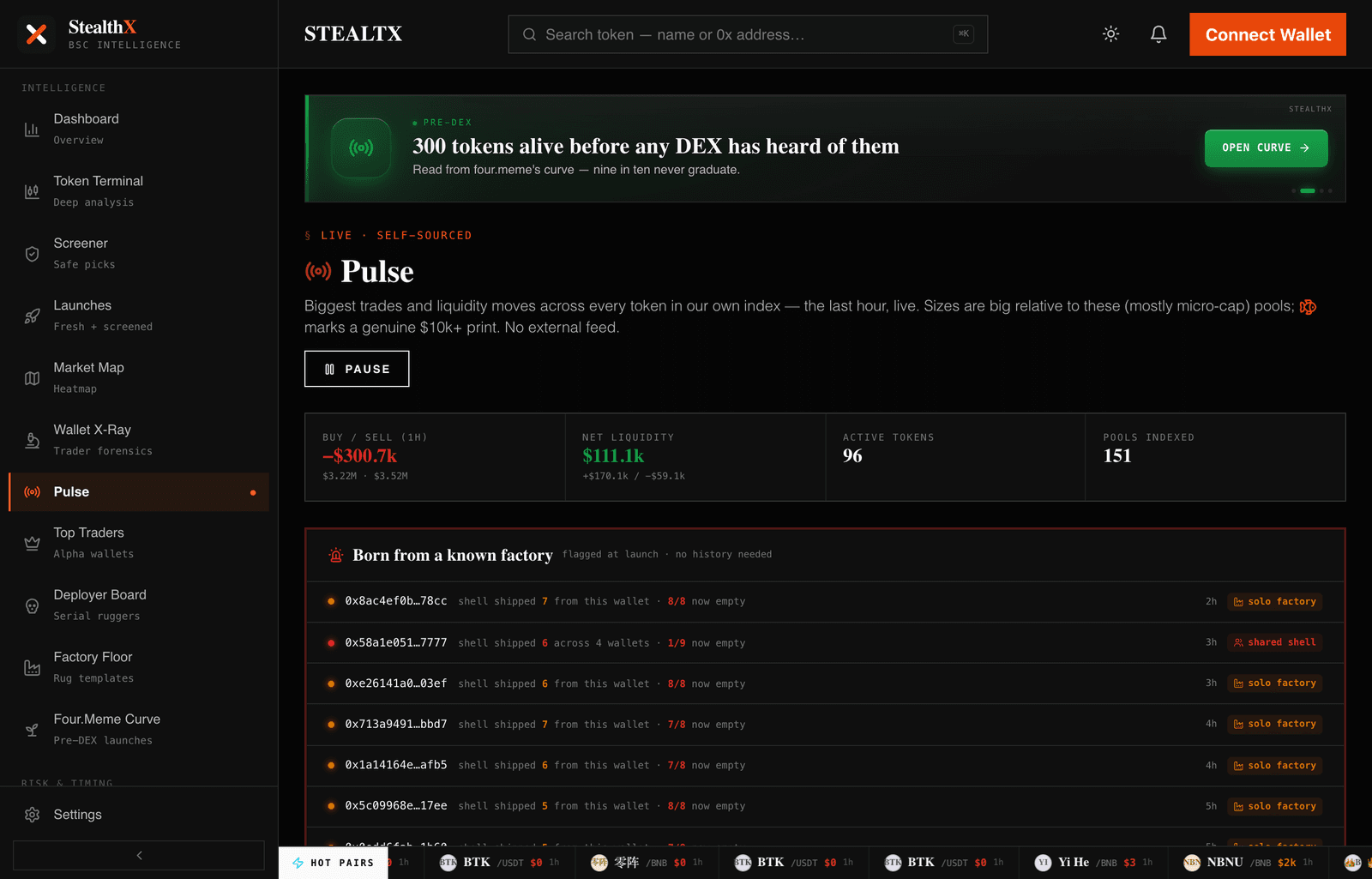Toggle the light/dark theme sun icon
1372x879 pixels.
pos(1110,34)
